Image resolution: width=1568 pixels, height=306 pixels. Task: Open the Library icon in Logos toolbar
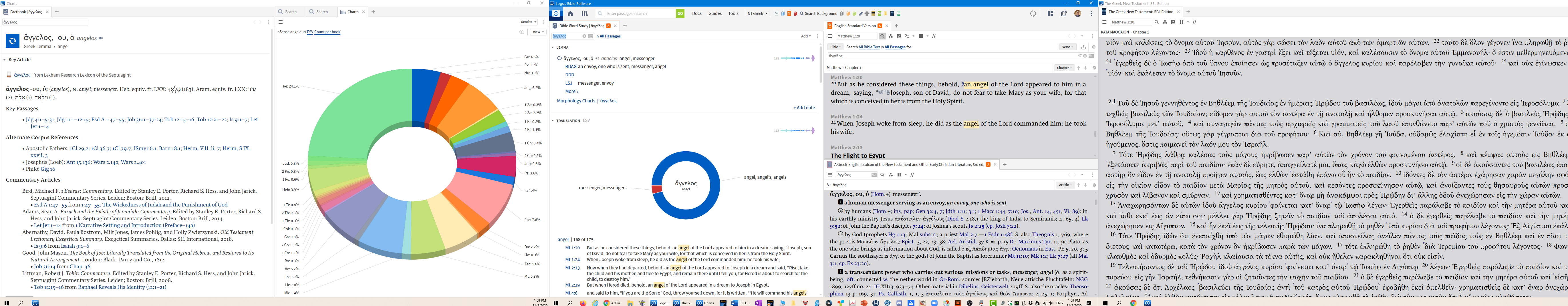tap(584, 13)
